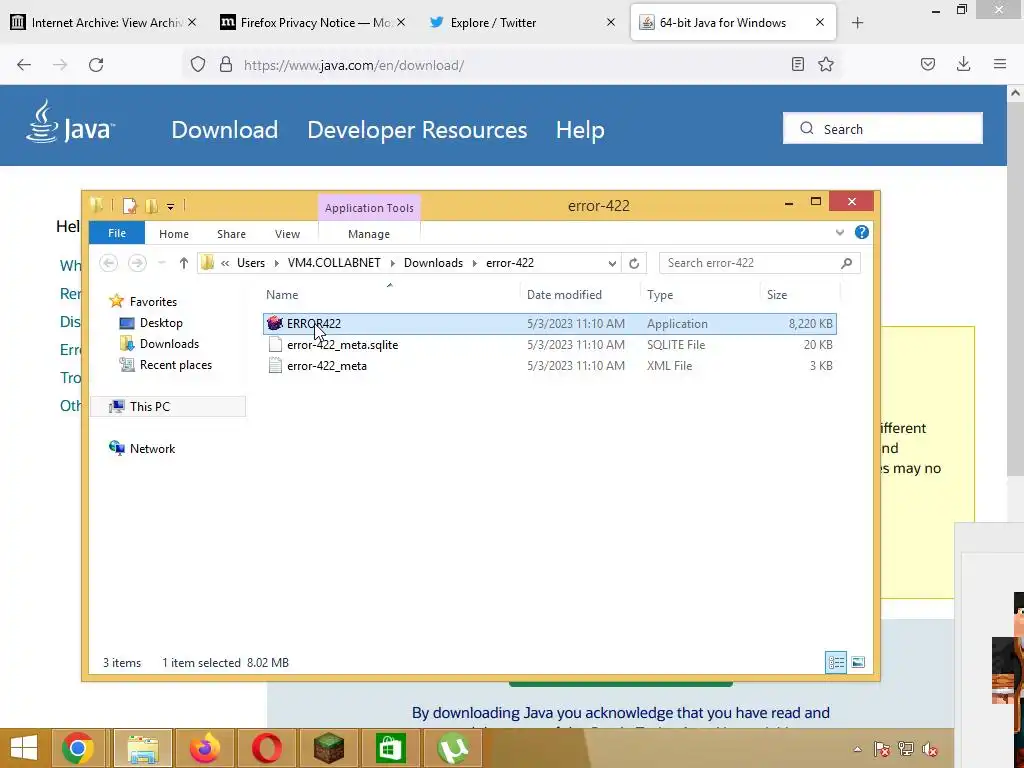Select the error-422_meta XML file
The height and width of the screenshot is (768, 1024).
tap(549, 366)
